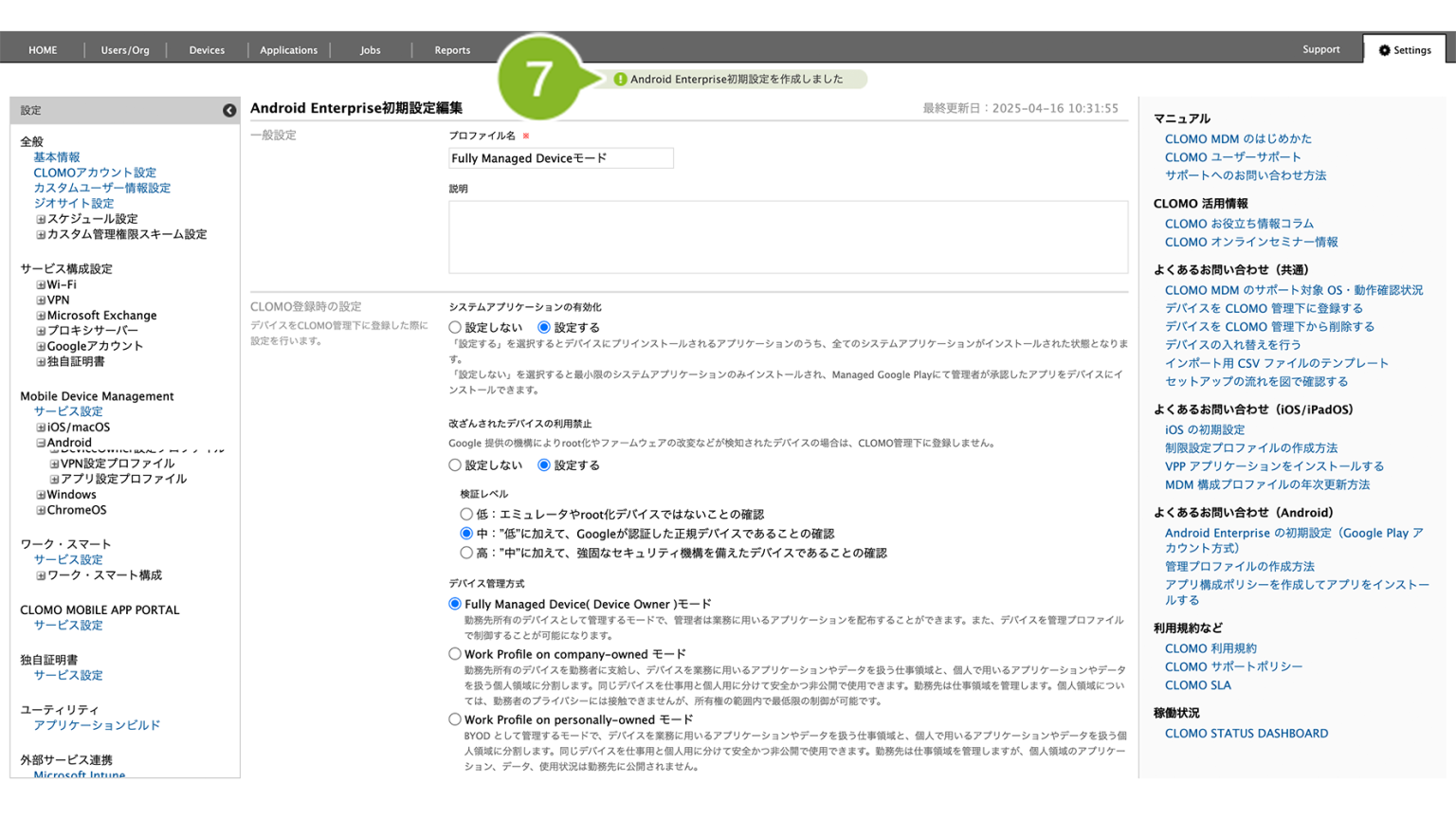1456x819 pixels.
Task: Expand the Windows tree node
Action: coord(41,495)
